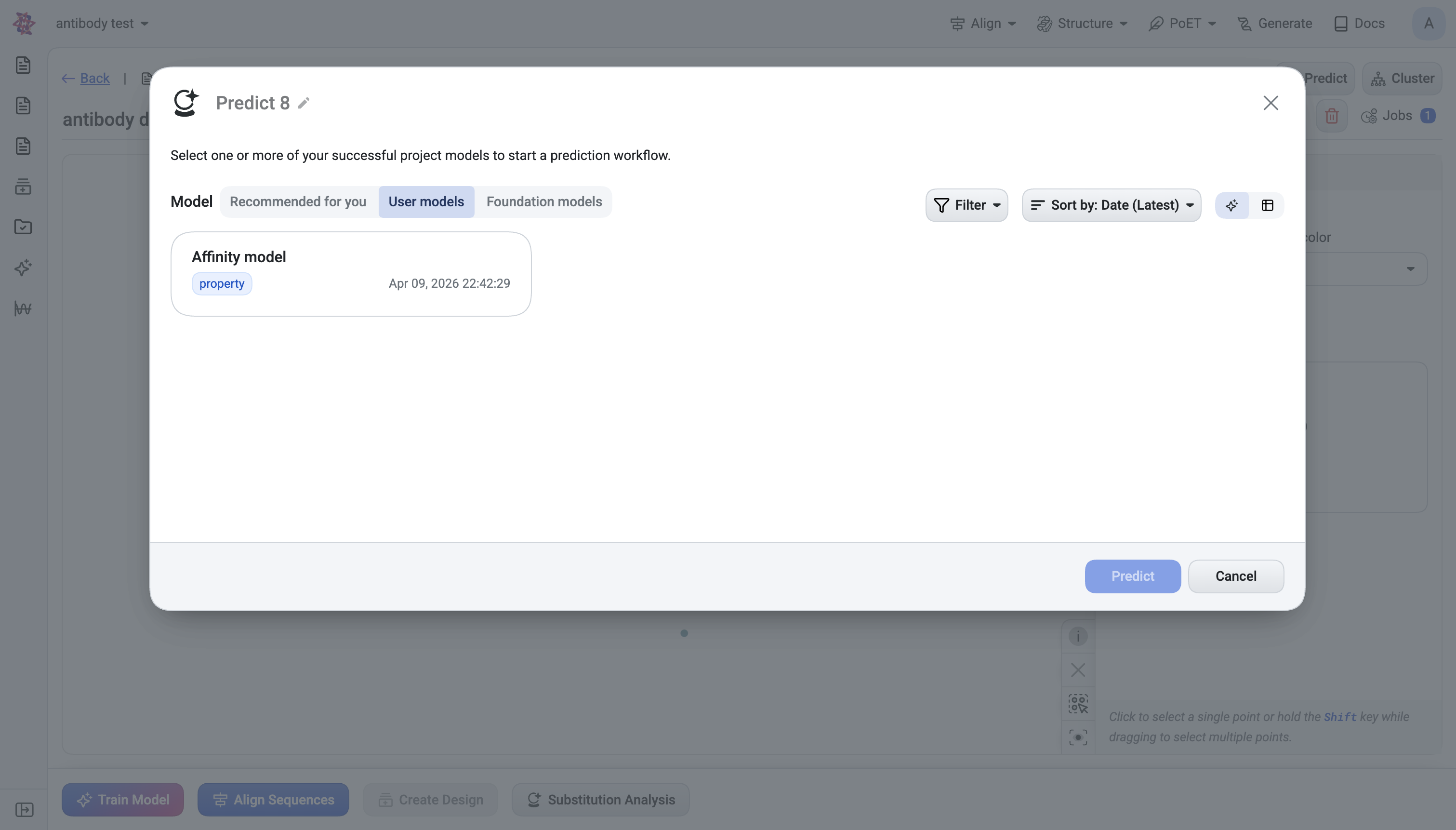Open the Align menu in top bar
Viewport: 1456px width, 830px height.
(x=983, y=23)
